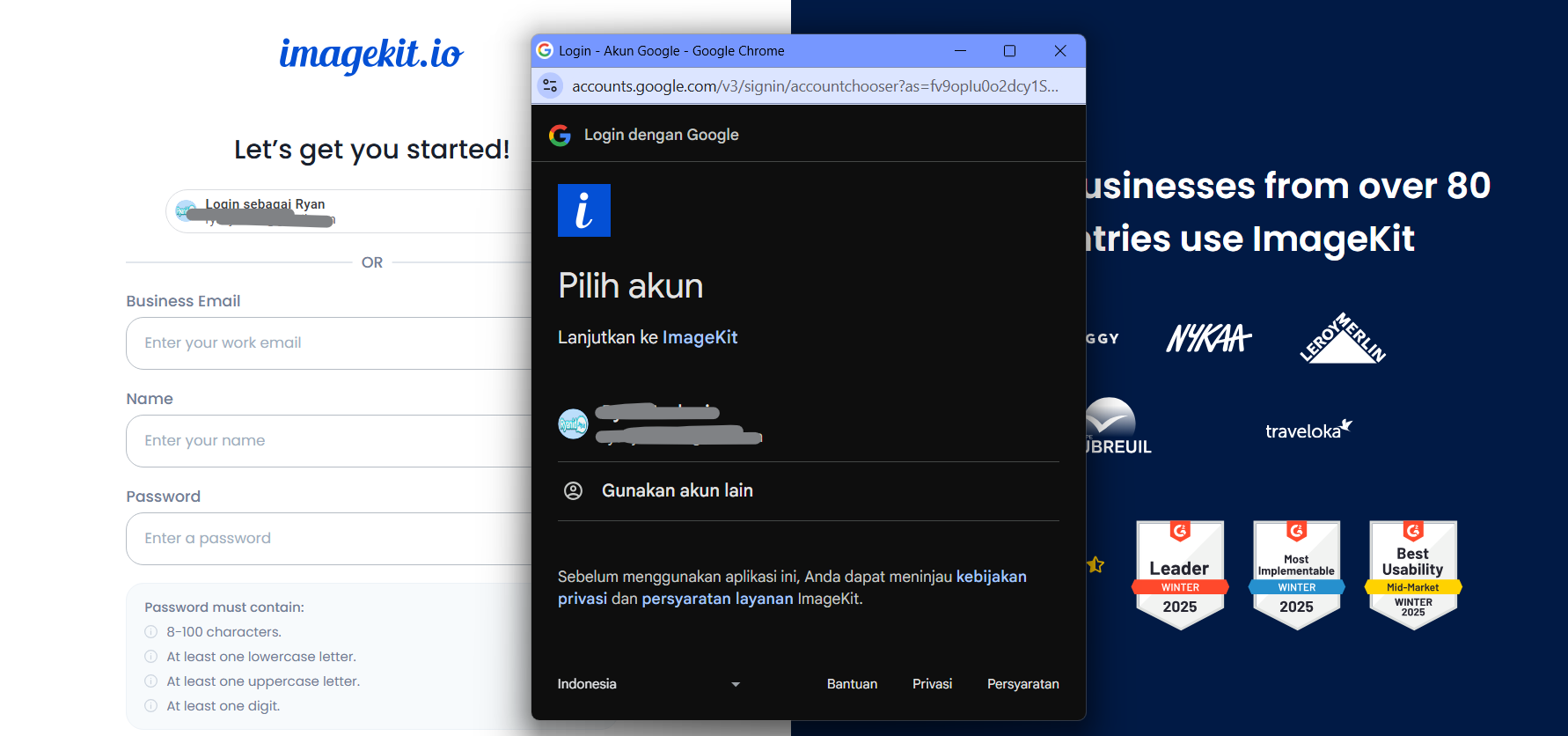Click the info icon beside at least one digit
Screen dimensions: 1568x736
[x=150, y=706]
